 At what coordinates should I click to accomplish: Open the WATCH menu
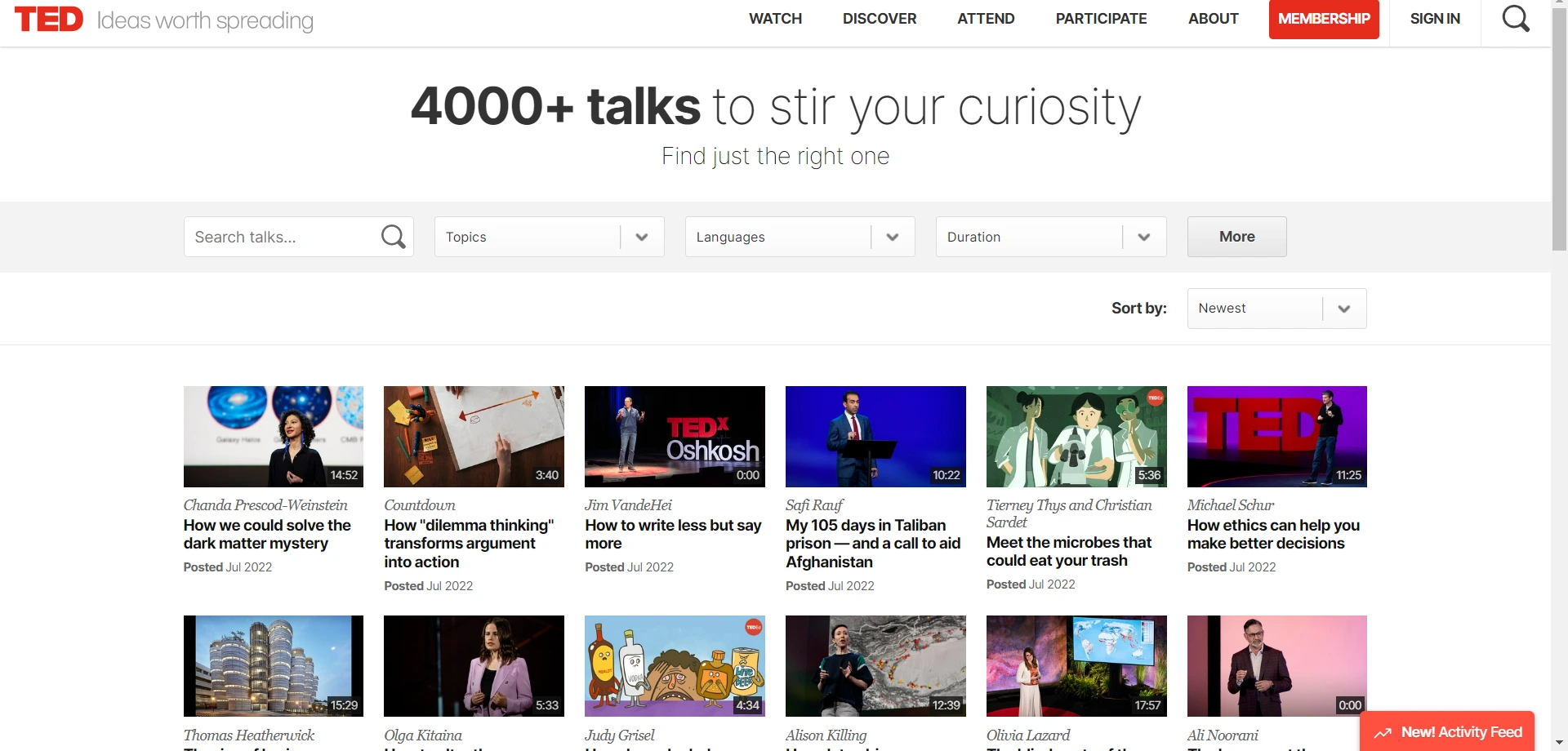[x=775, y=19]
